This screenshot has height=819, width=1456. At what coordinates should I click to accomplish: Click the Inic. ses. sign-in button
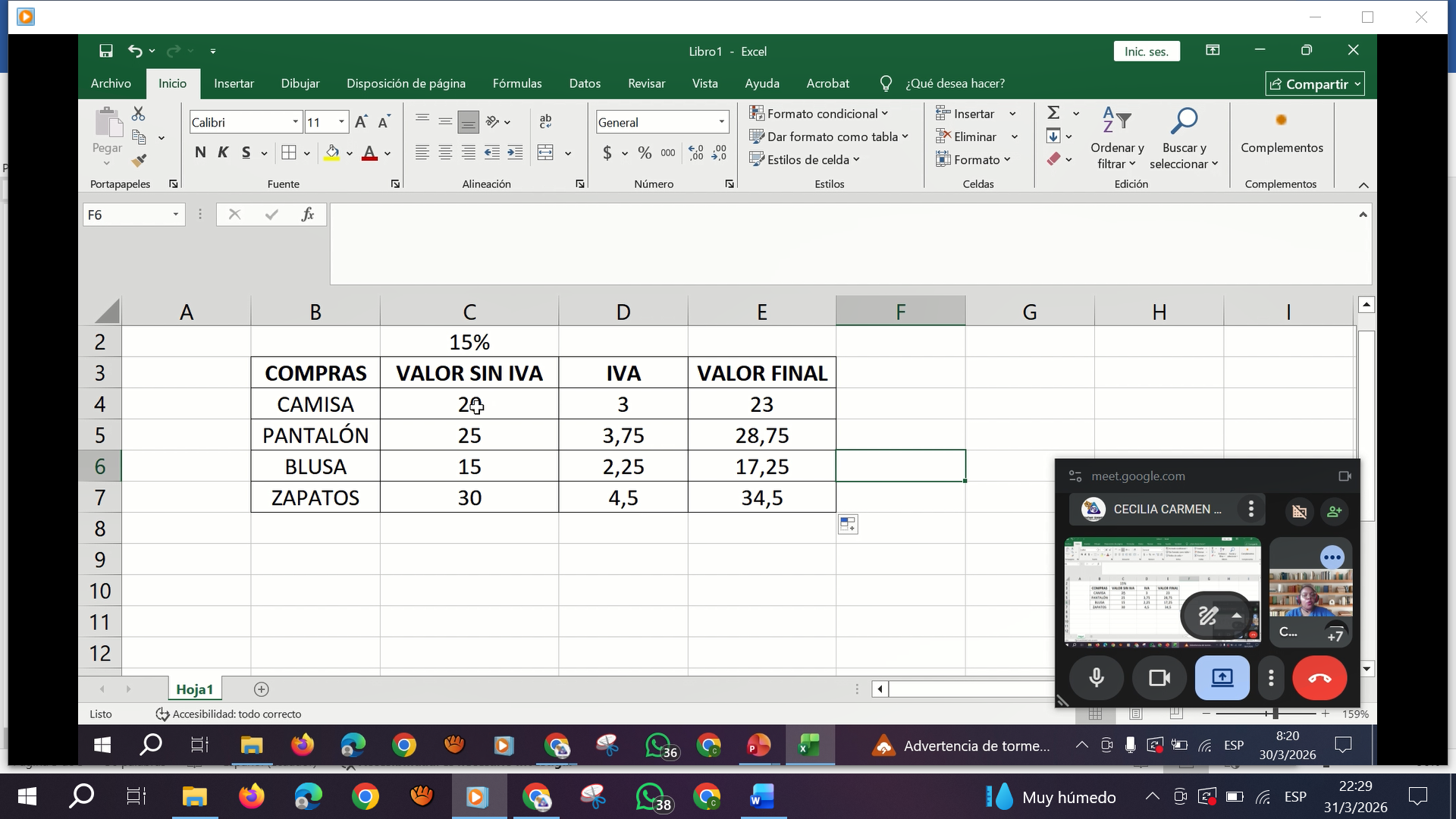click(1147, 51)
